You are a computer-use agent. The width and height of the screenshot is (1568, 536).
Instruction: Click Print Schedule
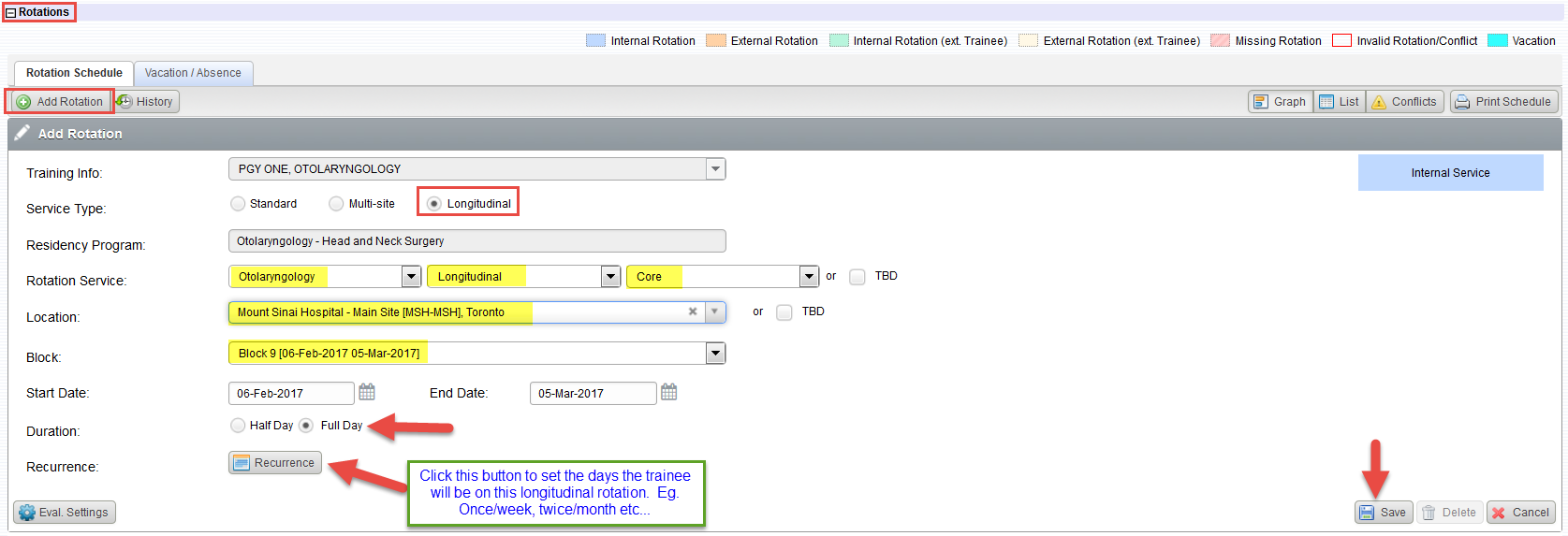[1503, 102]
